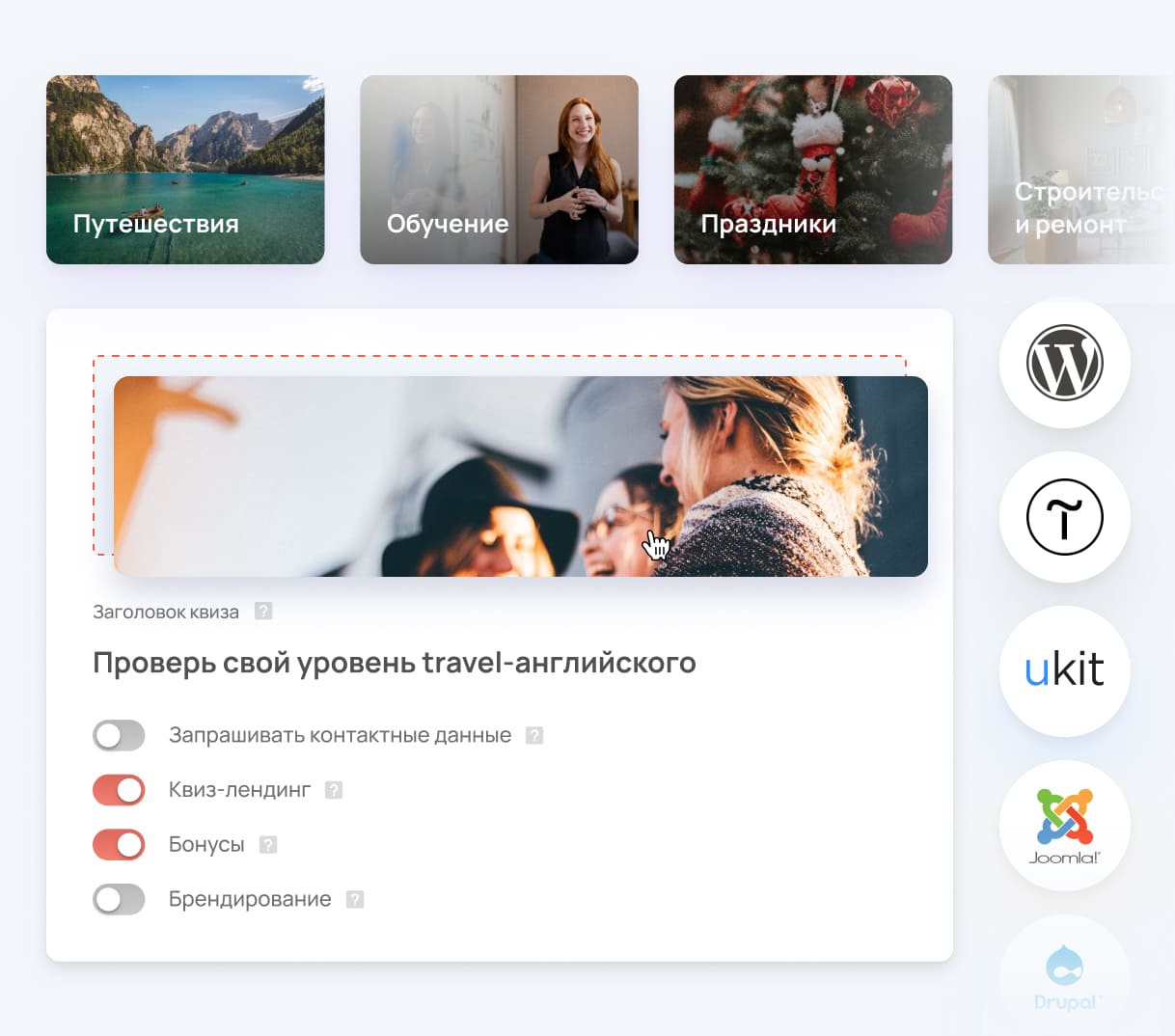This screenshot has height=1036, width=1175.
Task: Choose the Праздники category card
Action: pyautogui.click(x=812, y=170)
